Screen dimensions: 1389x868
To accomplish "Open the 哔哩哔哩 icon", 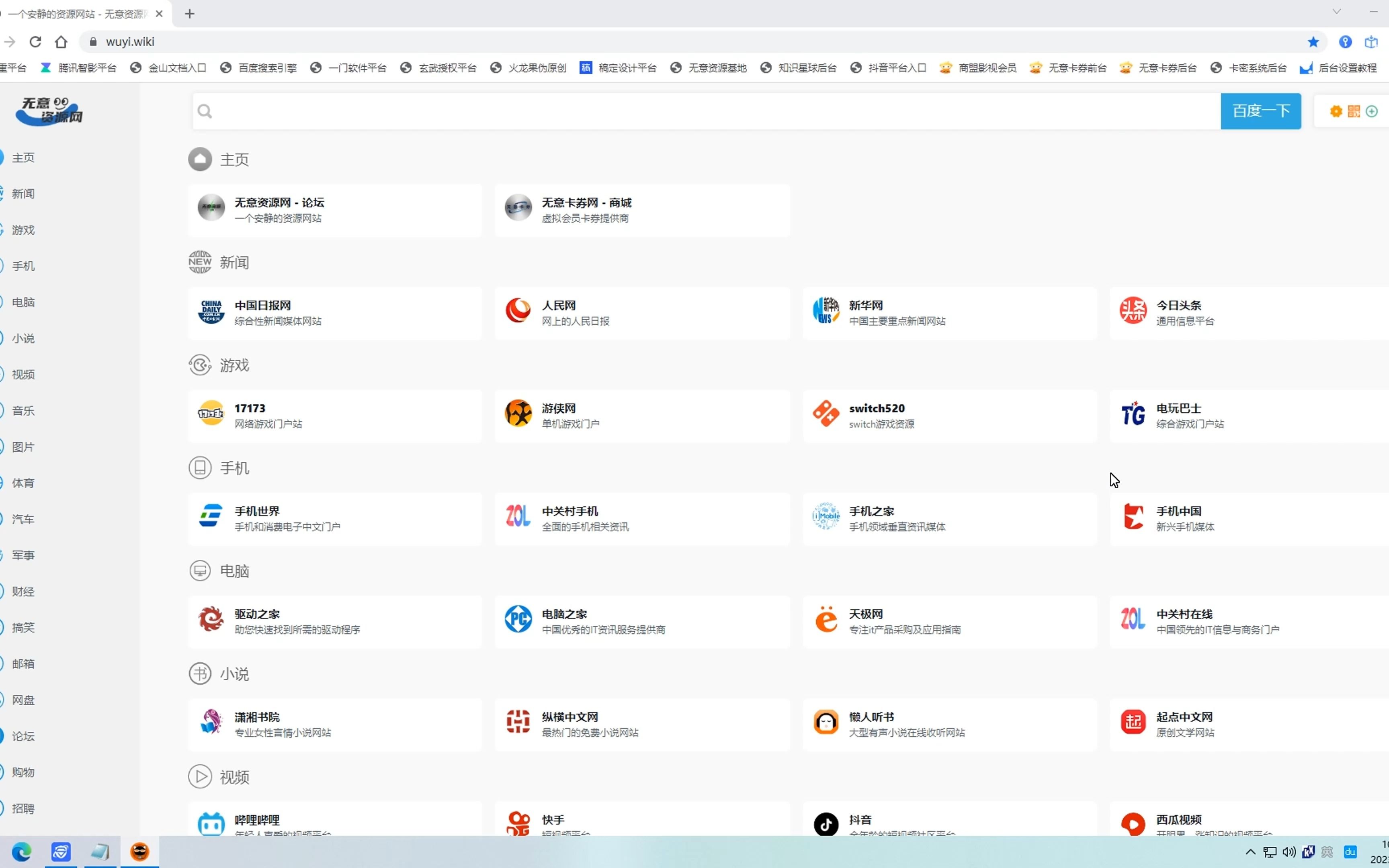I will coord(211,824).
